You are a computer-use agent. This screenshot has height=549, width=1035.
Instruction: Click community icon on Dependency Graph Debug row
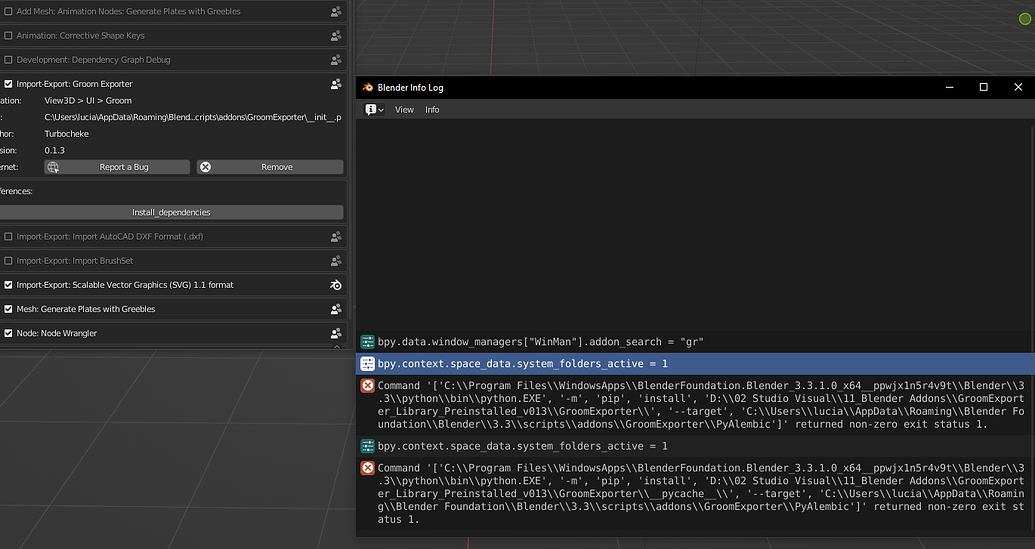[x=336, y=60]
